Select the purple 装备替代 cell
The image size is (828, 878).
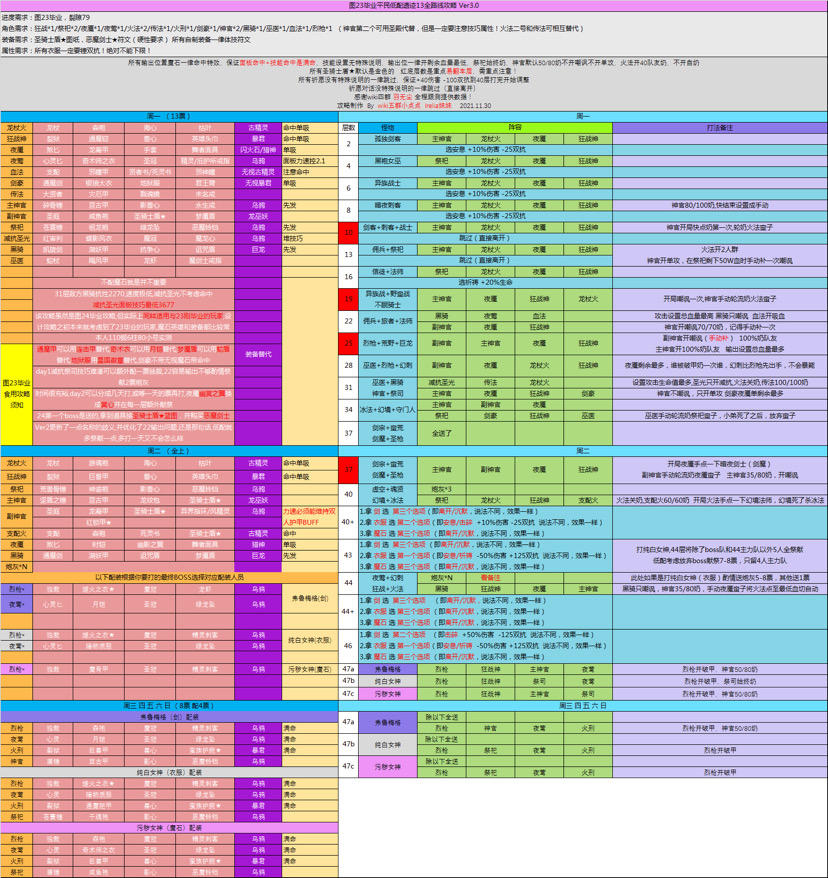258,354
